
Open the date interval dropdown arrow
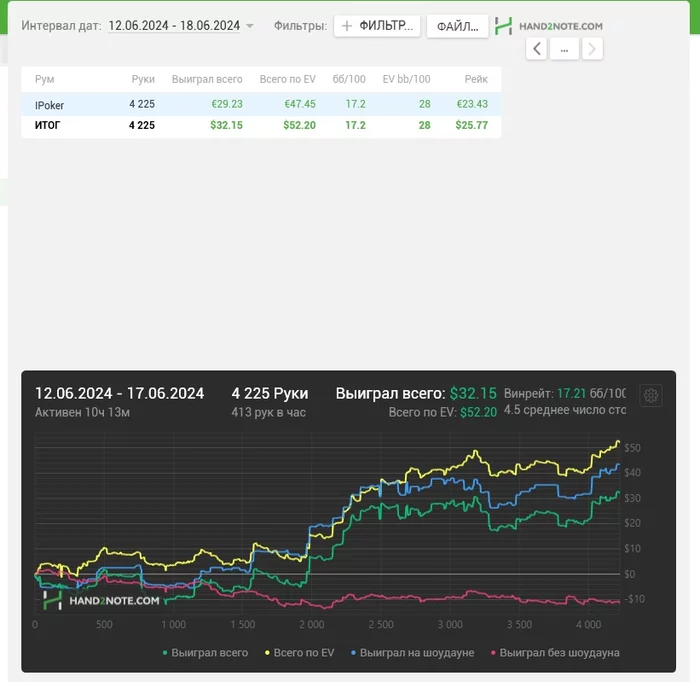(x=250, y=26)
